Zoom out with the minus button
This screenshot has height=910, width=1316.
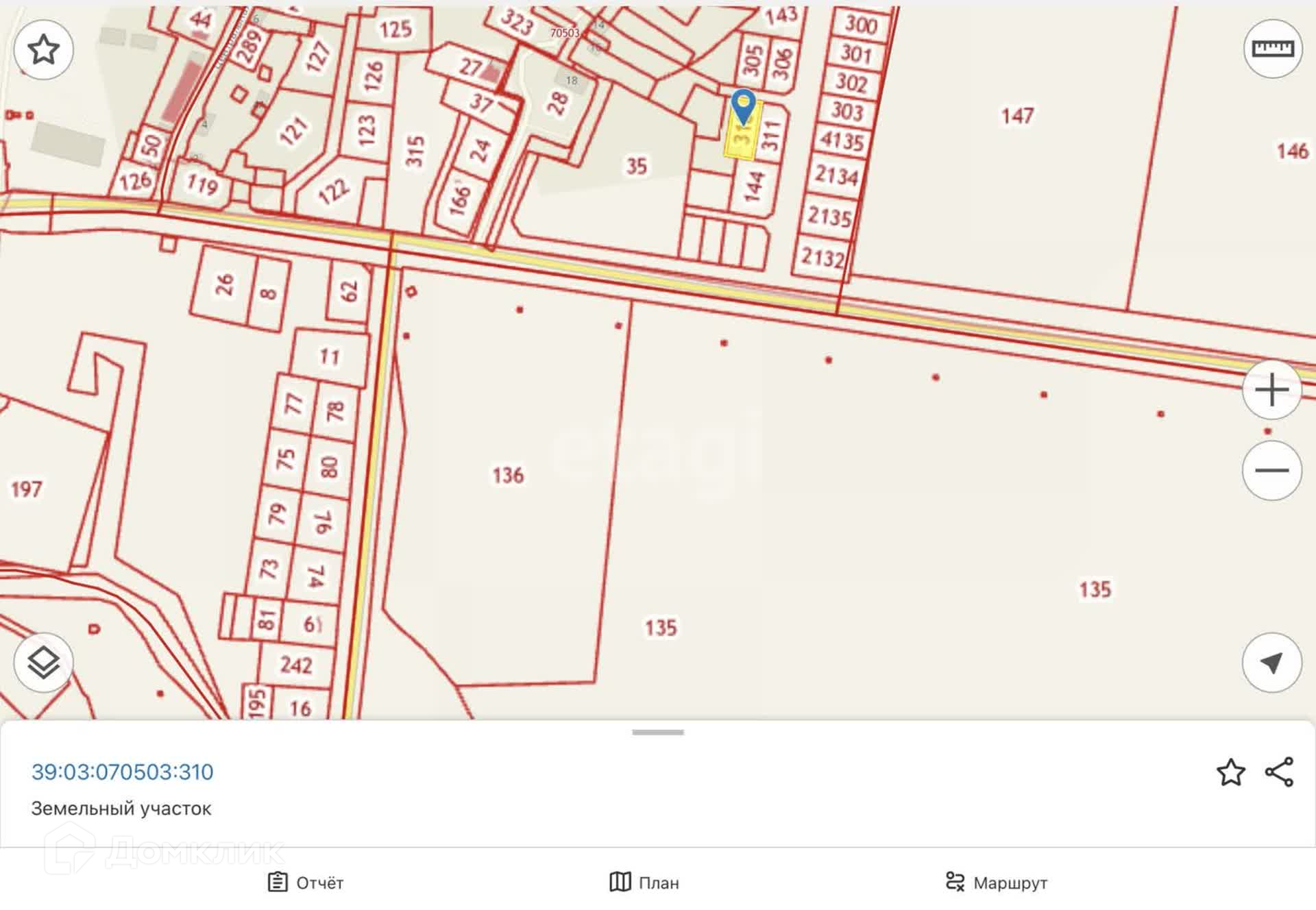point(1271,471)
